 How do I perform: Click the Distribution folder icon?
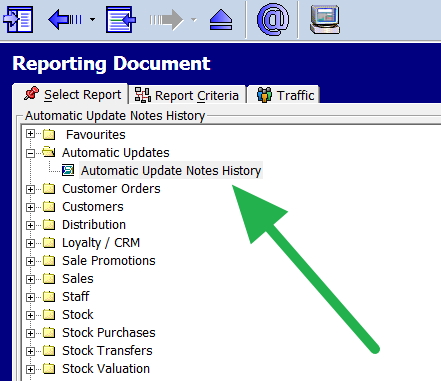coord(49,225)
